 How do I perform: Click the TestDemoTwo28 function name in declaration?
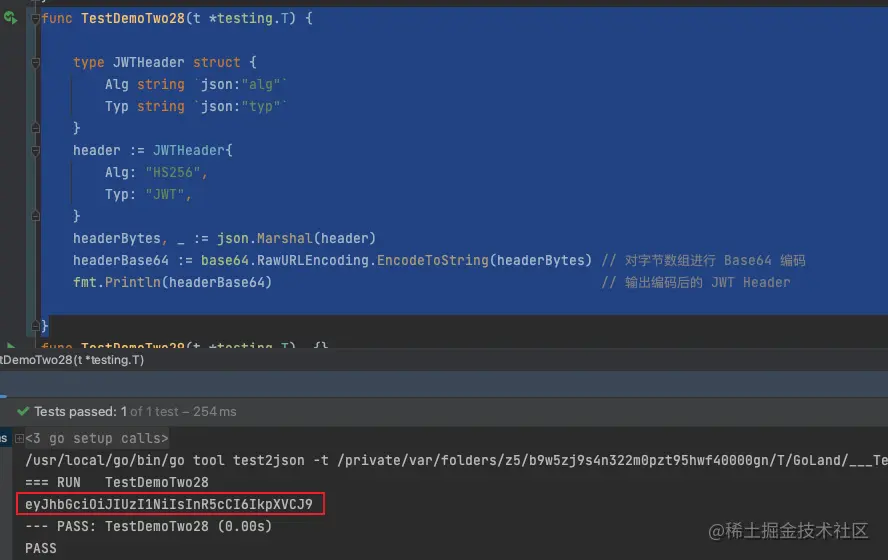[x=133, y=19]
